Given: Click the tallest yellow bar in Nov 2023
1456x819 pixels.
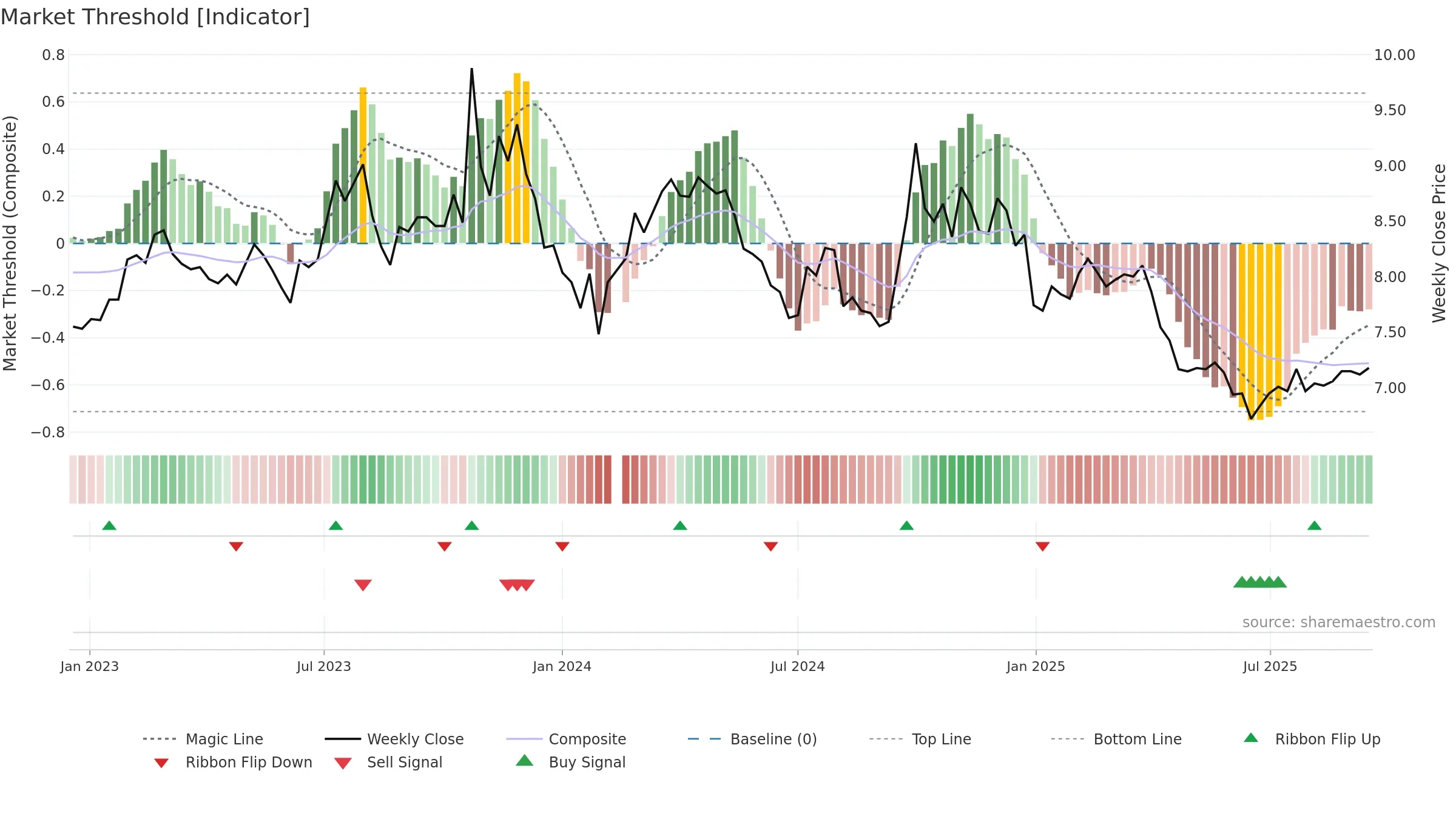Looking at the screenshot, I should pyautogui.click(x=517, y=158).
